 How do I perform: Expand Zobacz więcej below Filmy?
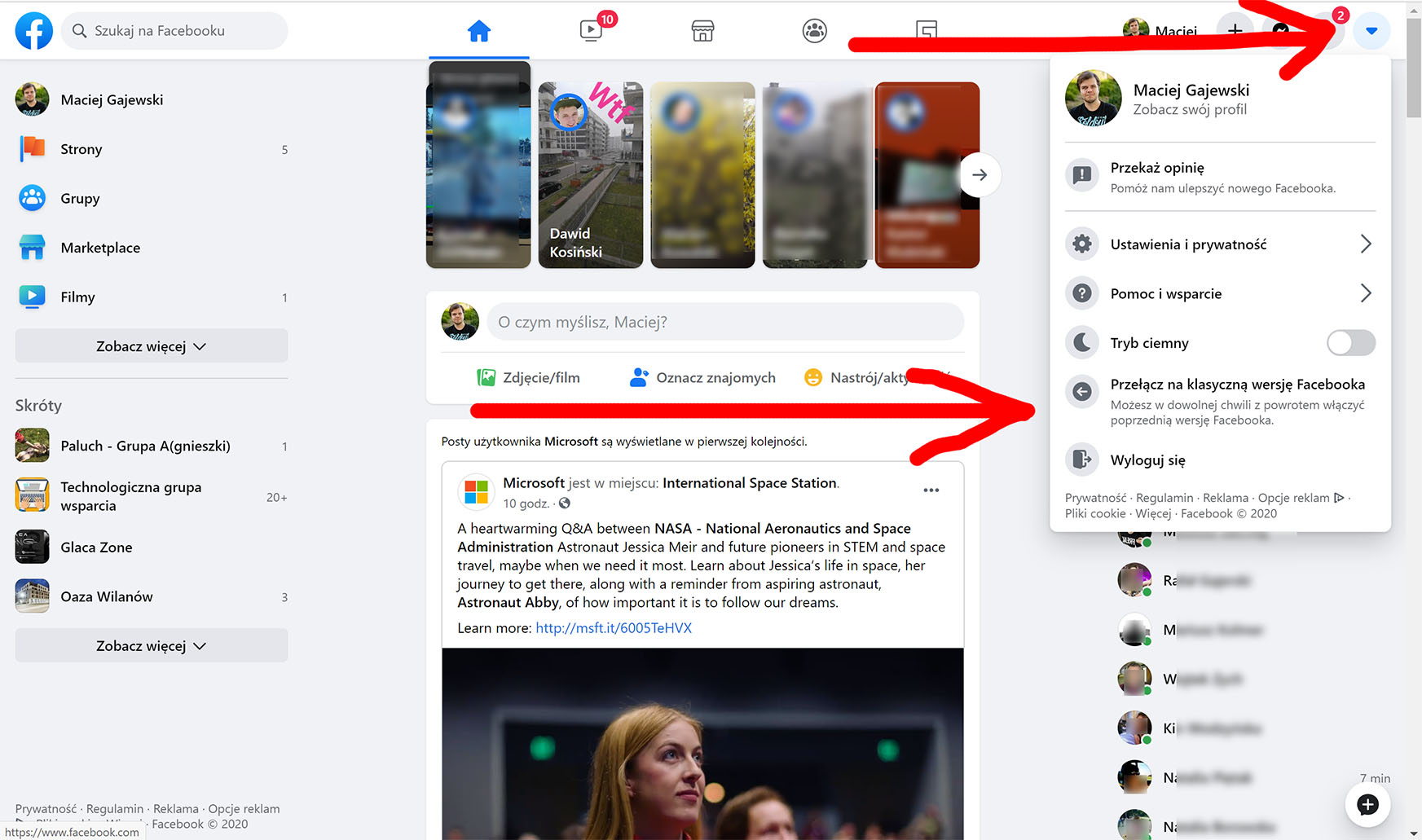152,346
